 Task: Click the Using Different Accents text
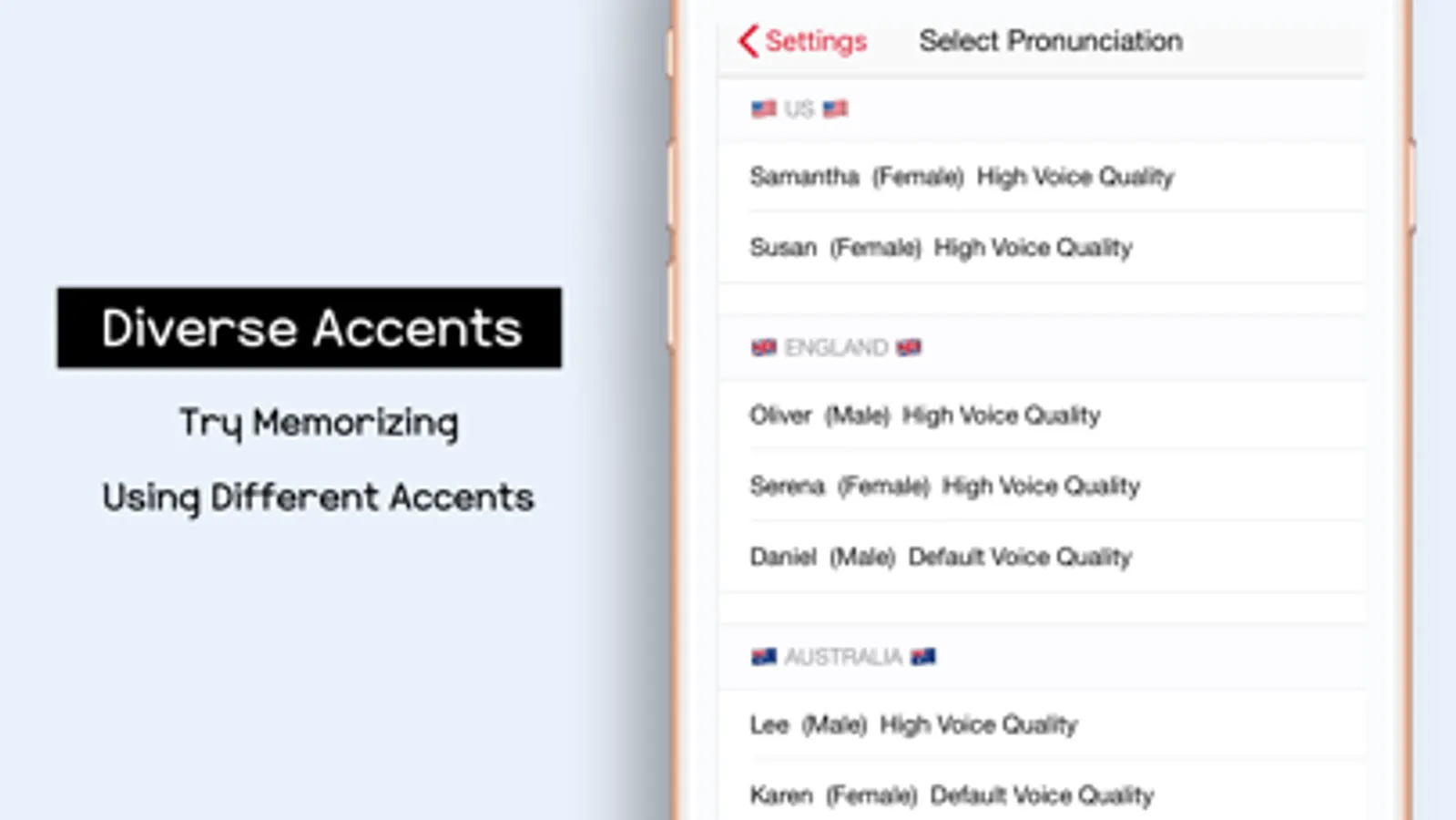tap(318, 497)
